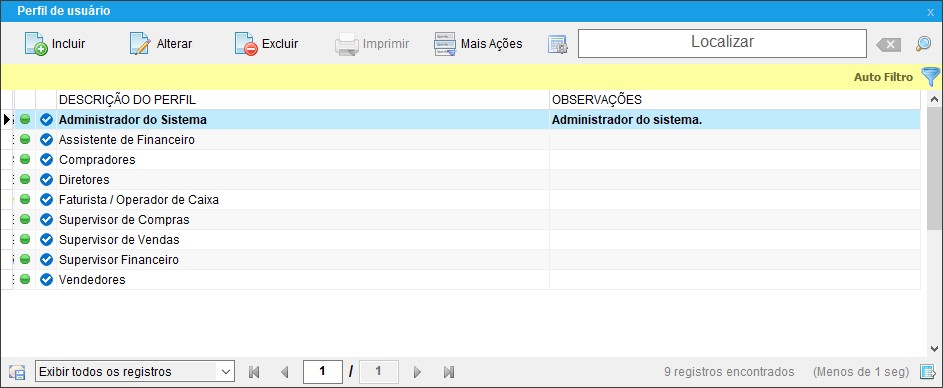Toggle the checkmark for Vendedores profile

coord(46,280)
